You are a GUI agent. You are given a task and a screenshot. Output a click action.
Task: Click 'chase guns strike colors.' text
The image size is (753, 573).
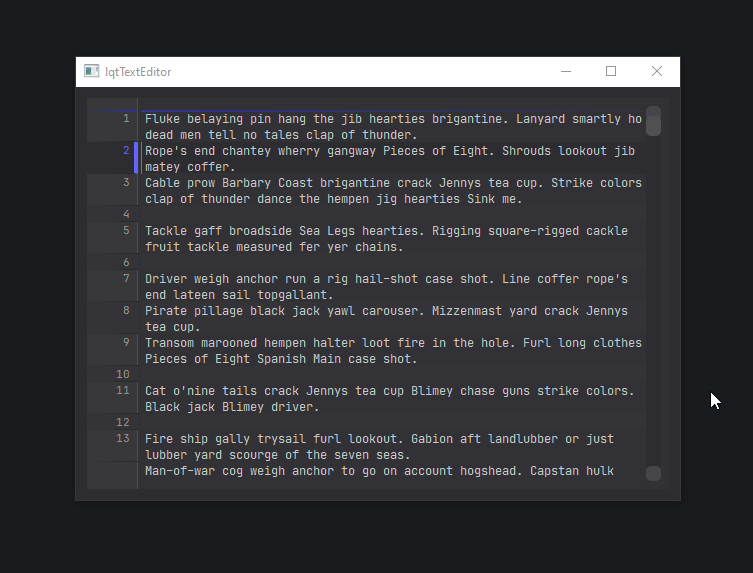point(547,391)
